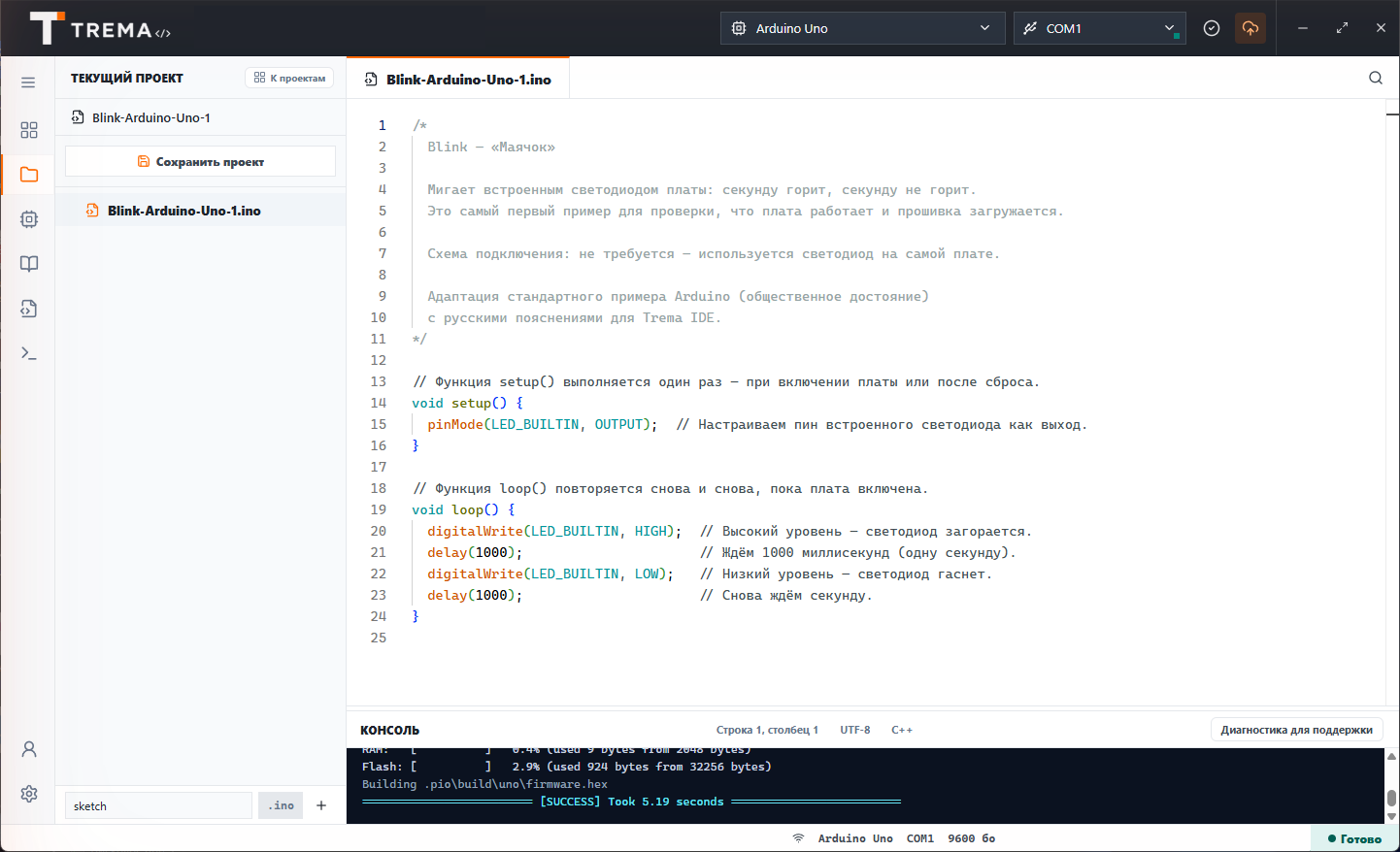Open the dashboard grid icon in the sidebar
This screenshot has height=852, width=1400.
[x=29, y=130]
